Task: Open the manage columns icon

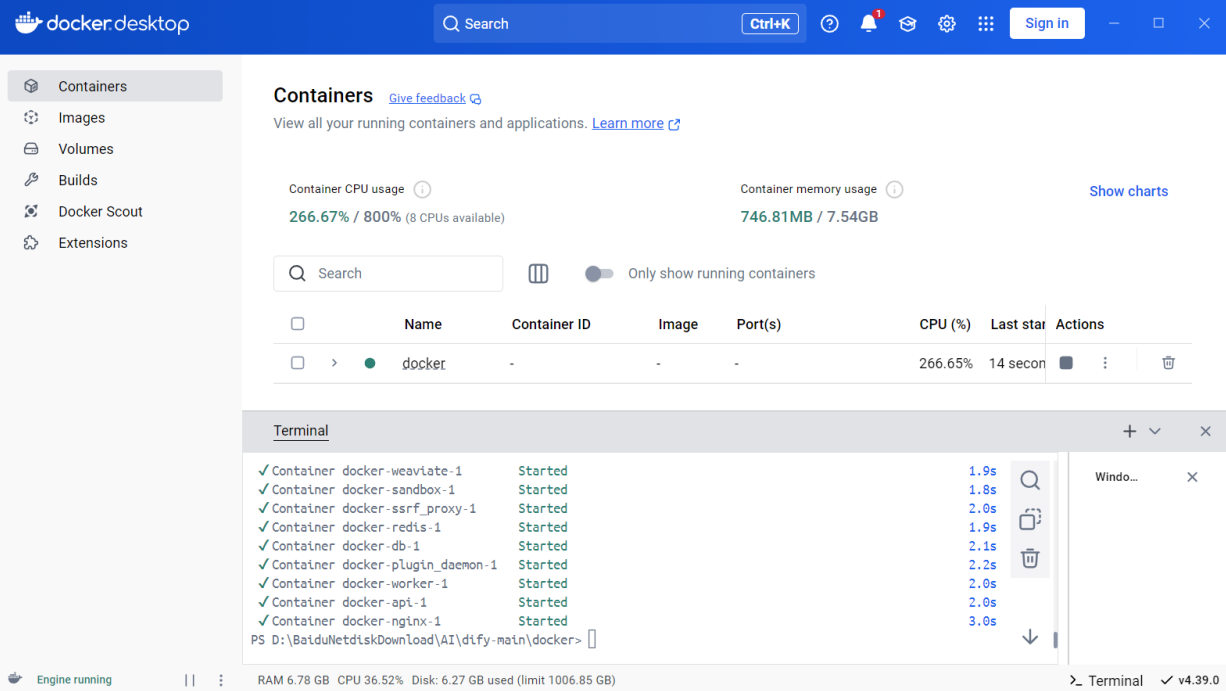Action: click(x=538, y=273)
